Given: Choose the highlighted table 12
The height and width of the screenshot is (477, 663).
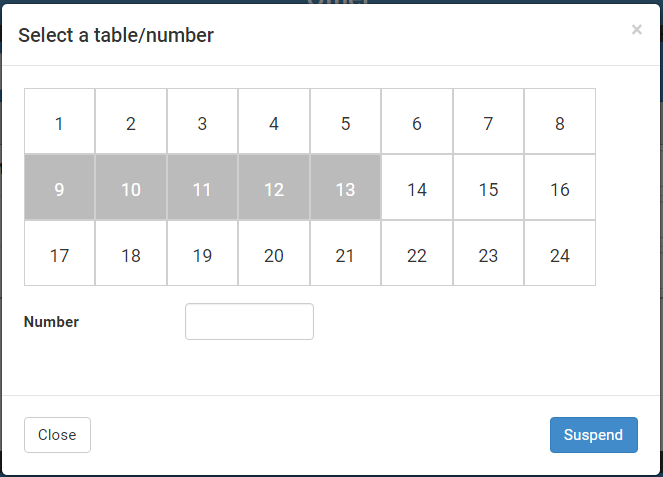Looking at the screenshot, I should (x=274, y=189).
